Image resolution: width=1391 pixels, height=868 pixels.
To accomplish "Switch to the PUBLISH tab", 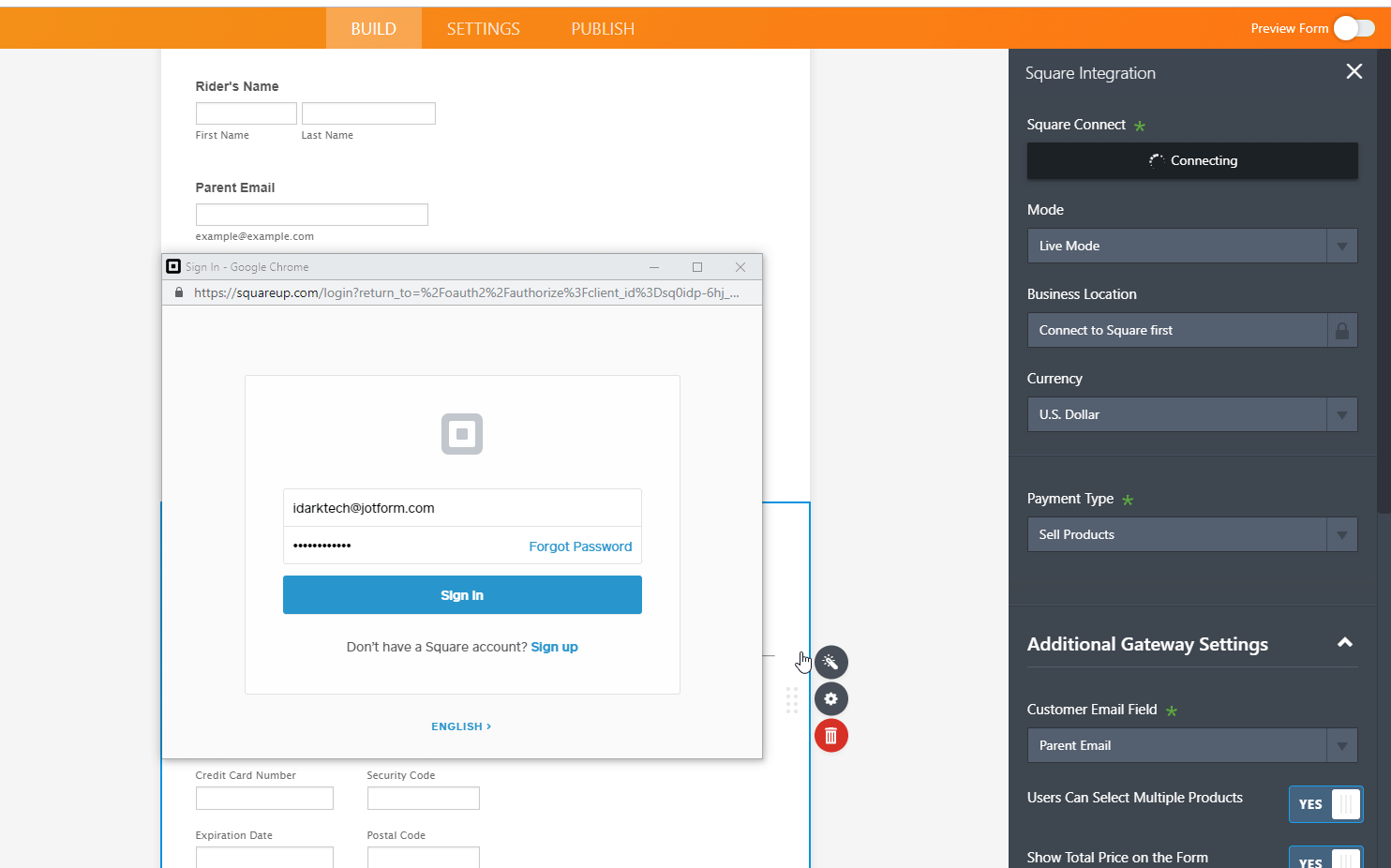I will [x=603, y=29].
